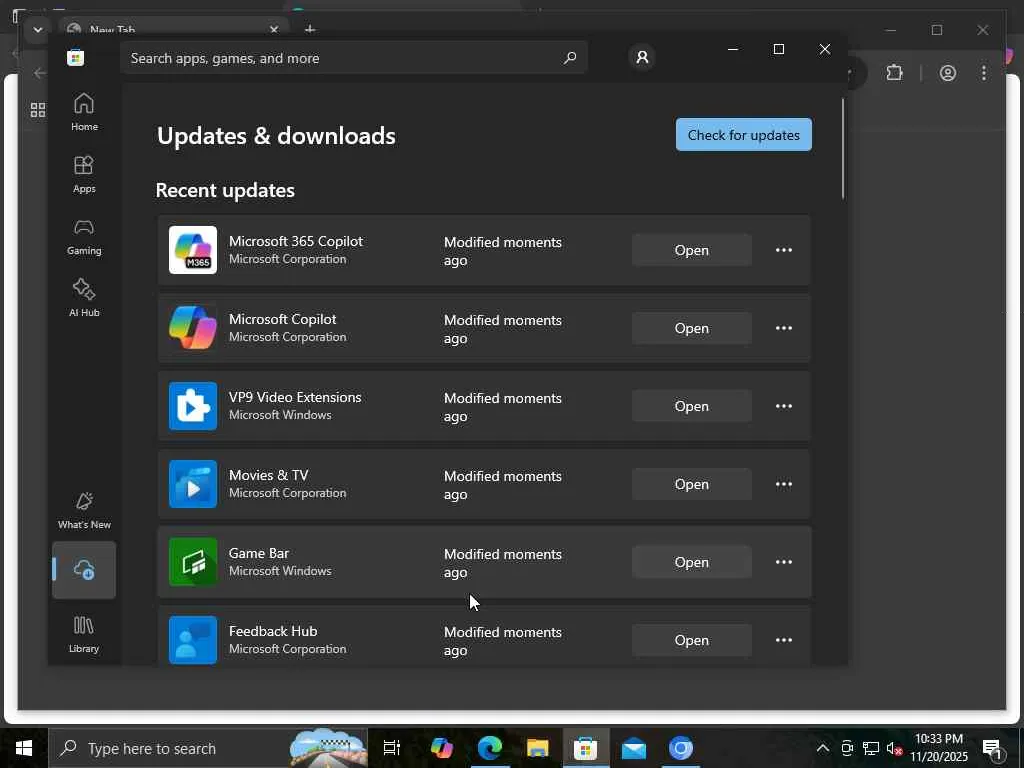
Task: Open more options for Movies & TV
Action: point(784,484)
